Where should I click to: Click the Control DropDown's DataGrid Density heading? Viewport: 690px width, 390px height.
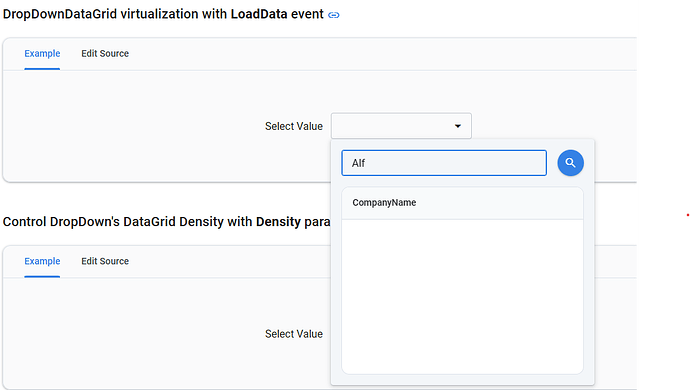point(167,221)
